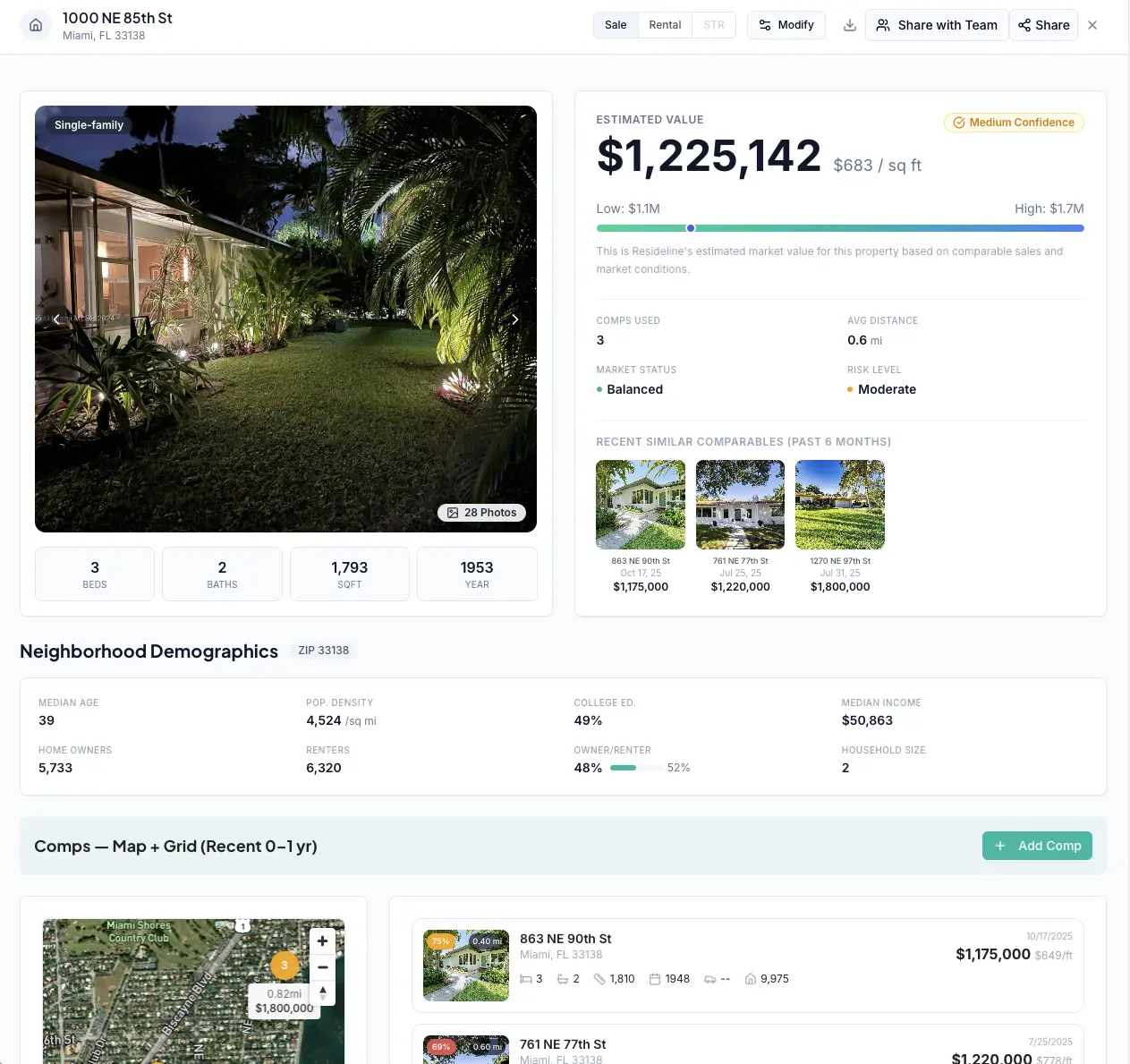This screenshot has width=1130, height=1064.
Task: Click the orange cluster marker labeled 3
Action: tap(285, 966)
